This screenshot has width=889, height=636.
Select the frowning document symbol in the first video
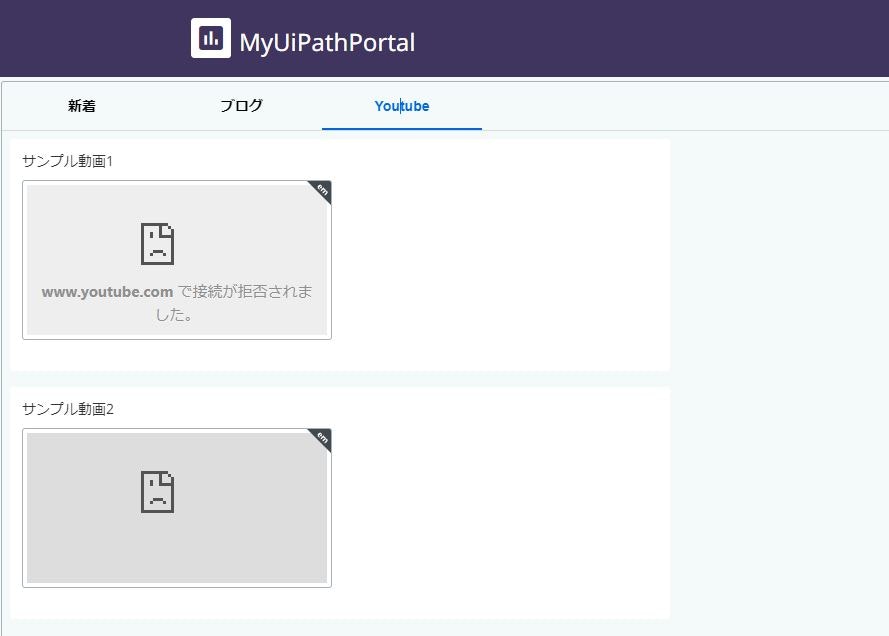[156, 242]
